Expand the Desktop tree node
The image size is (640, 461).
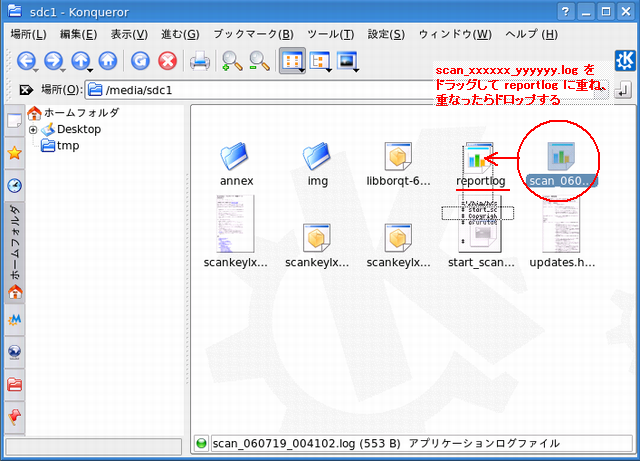click(x=33, y=130)
